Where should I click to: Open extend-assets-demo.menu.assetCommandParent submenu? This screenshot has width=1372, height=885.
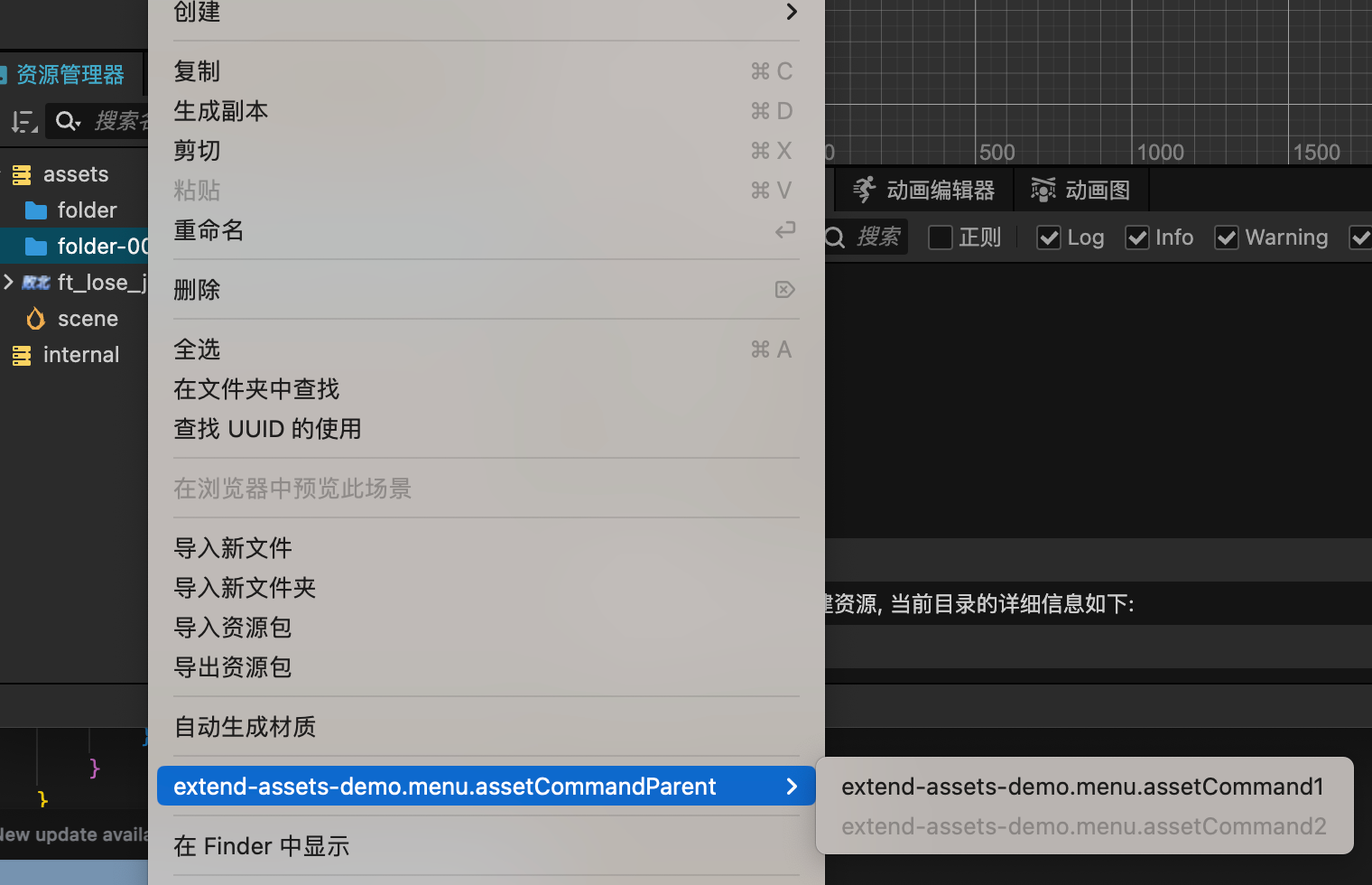pos(486,787)
